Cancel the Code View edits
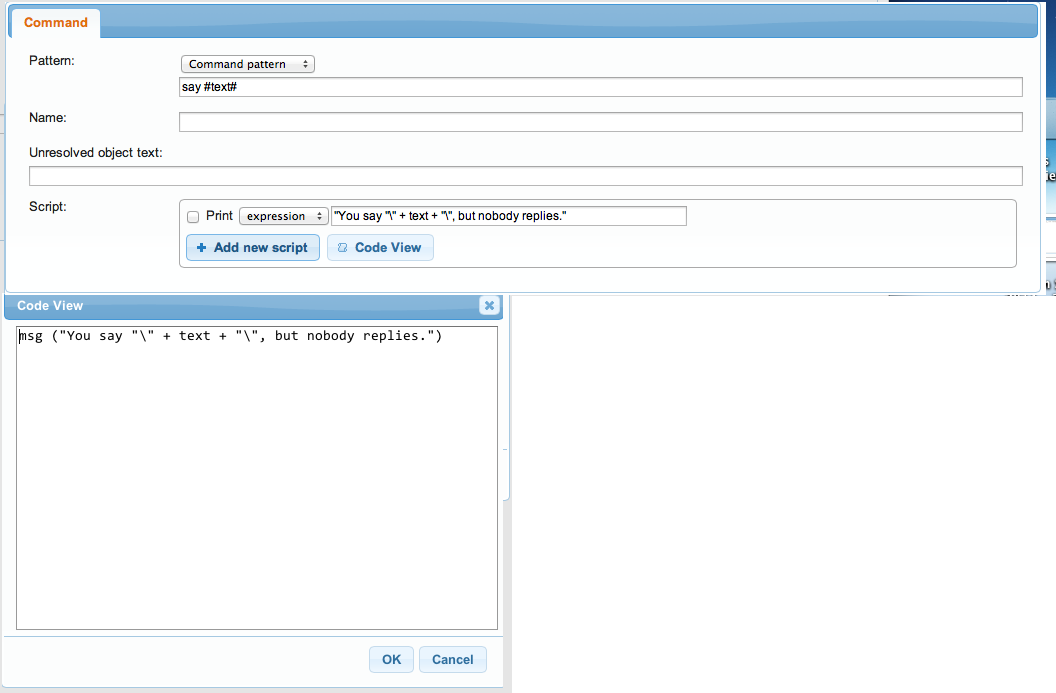The image size is (1056, 693). (452, 659)
